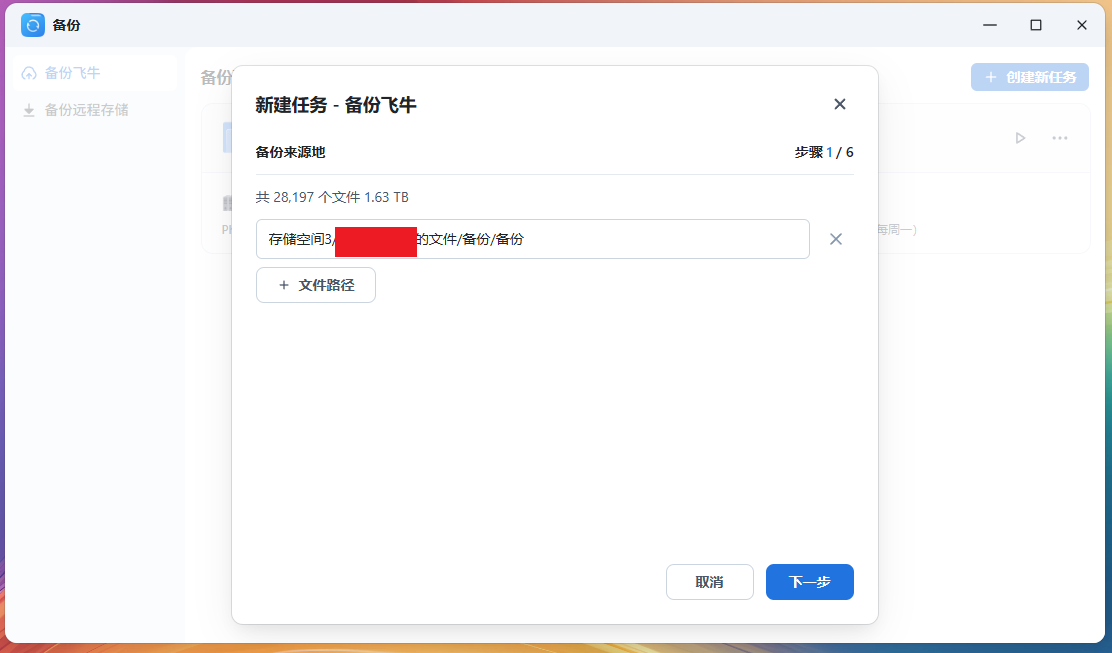Screen dimensions: 1112x653
Task: Run the task with the play icon
Action: (1020, 138)
